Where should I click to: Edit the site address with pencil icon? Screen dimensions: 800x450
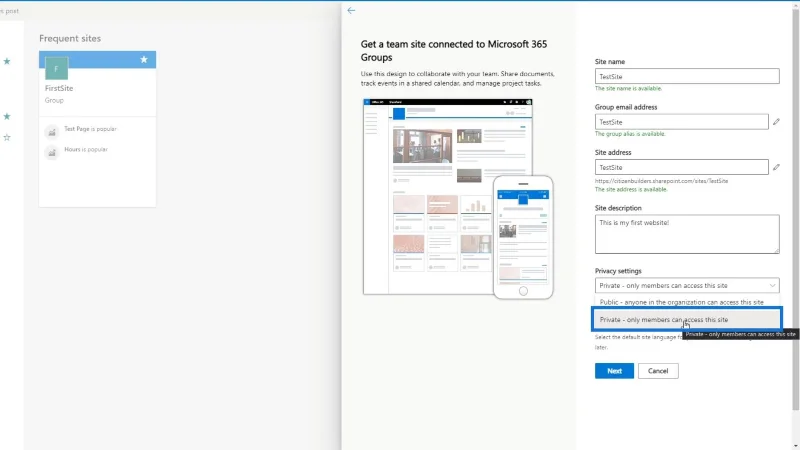pyautogui.click(x=776, y=167)
